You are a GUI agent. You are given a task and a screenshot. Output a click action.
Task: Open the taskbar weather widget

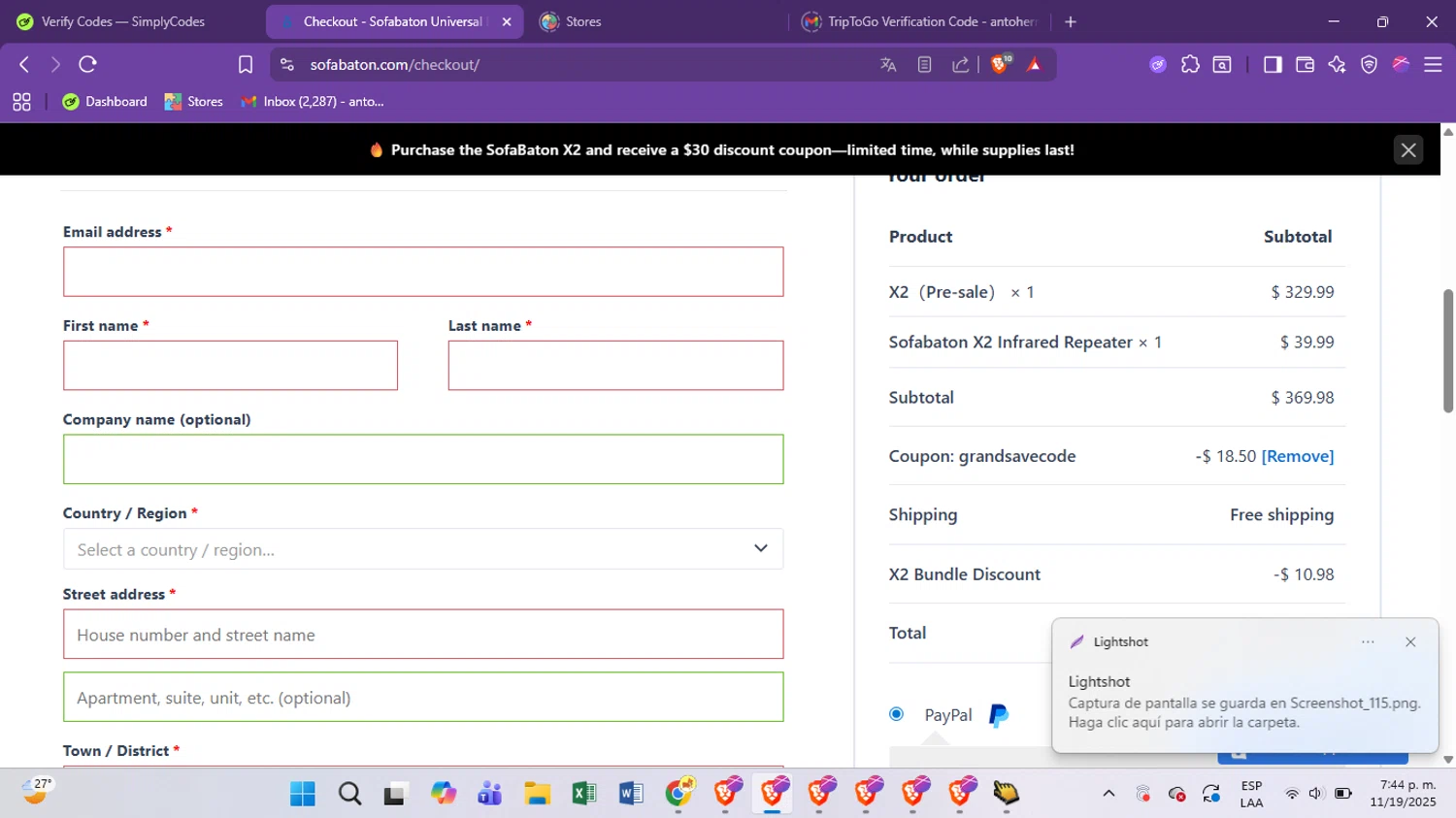coord(37,793)
